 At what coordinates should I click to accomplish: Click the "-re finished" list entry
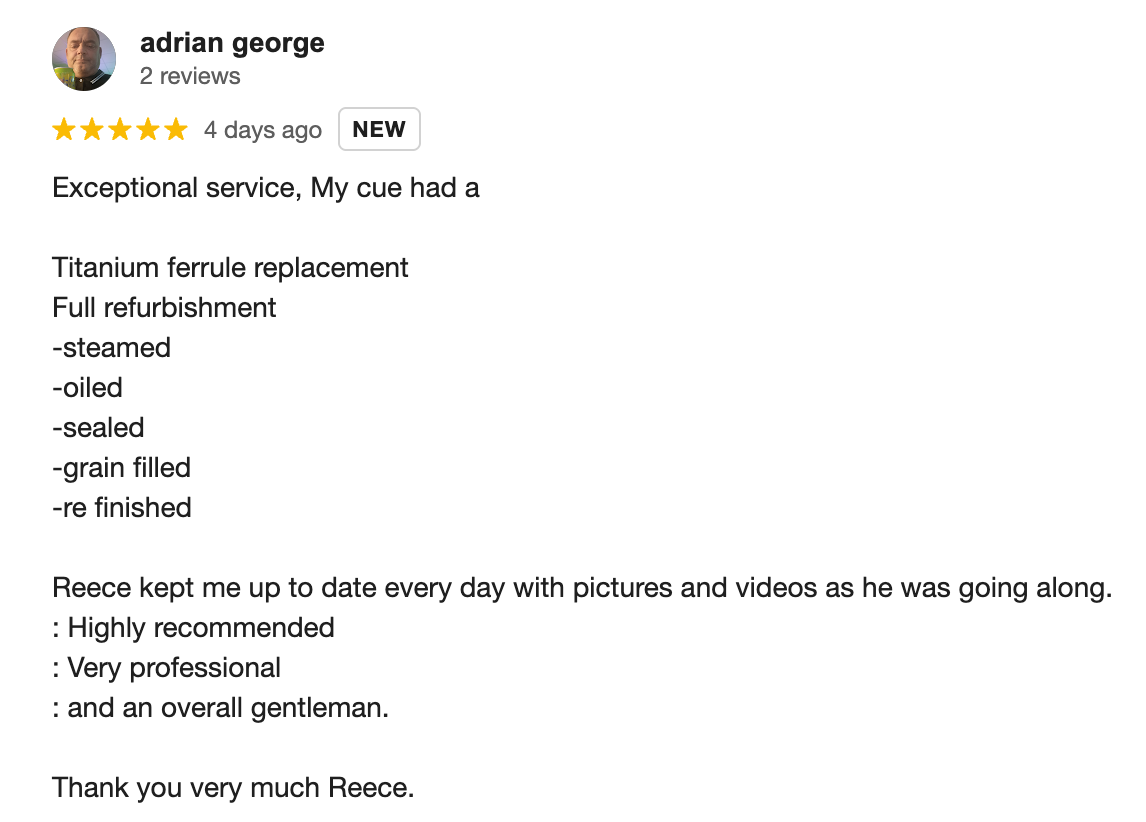122,508
